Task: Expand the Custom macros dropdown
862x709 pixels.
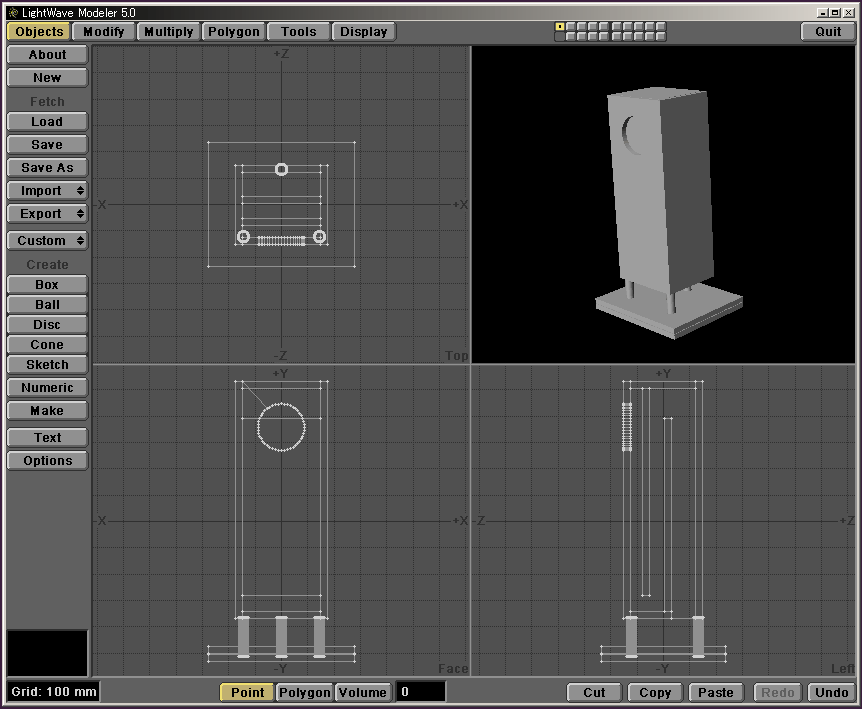Action: (x=47, y=241)
